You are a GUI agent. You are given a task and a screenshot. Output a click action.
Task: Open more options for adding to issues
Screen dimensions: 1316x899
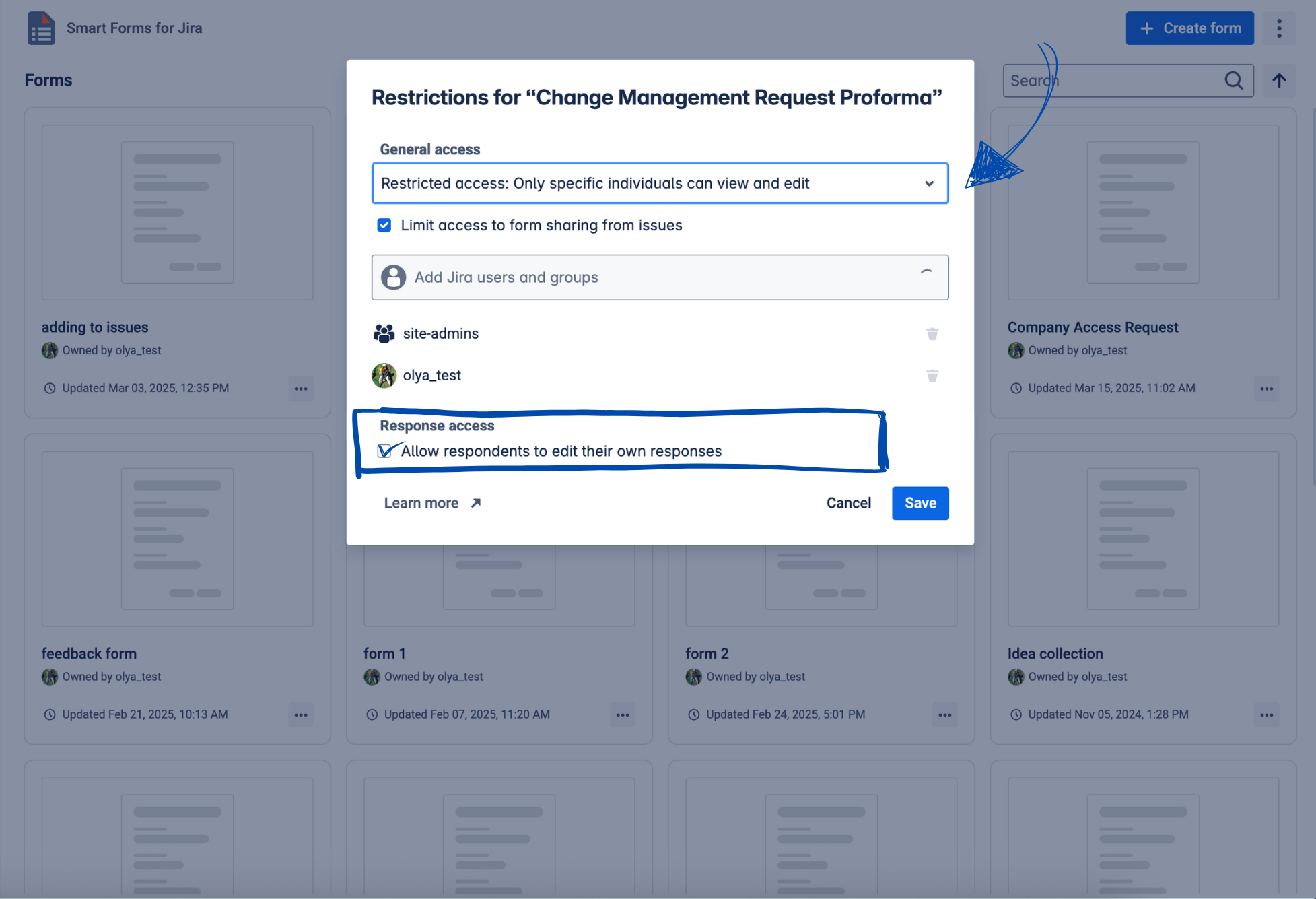coord(301,389)
